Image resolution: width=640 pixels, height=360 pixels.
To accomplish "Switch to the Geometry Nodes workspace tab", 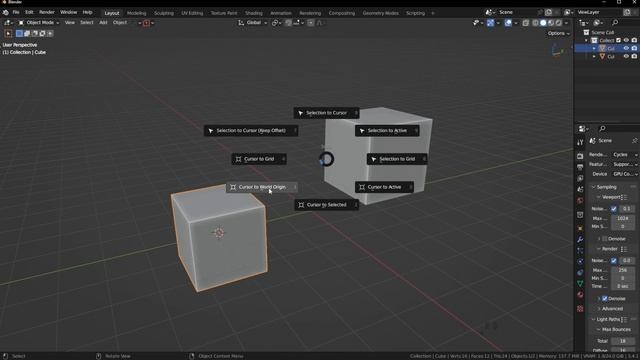I will pyautogui.click(x=380, y=13).
